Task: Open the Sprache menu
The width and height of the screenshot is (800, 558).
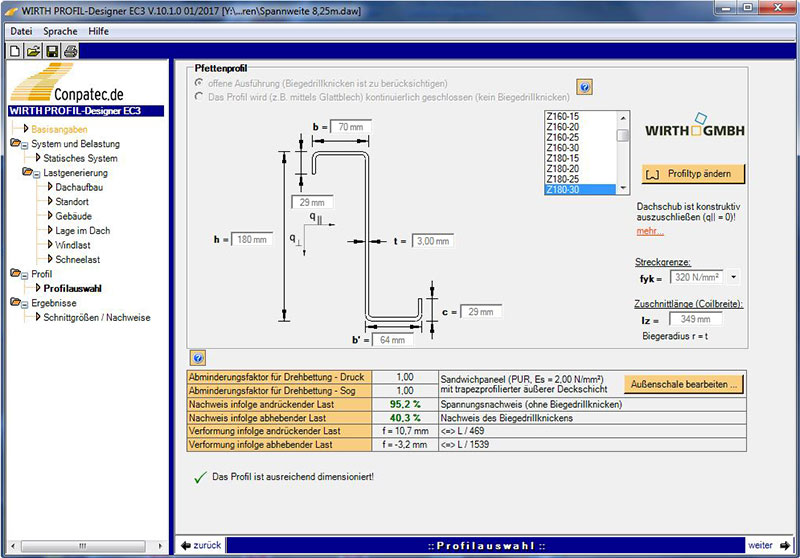Action: 60,31
